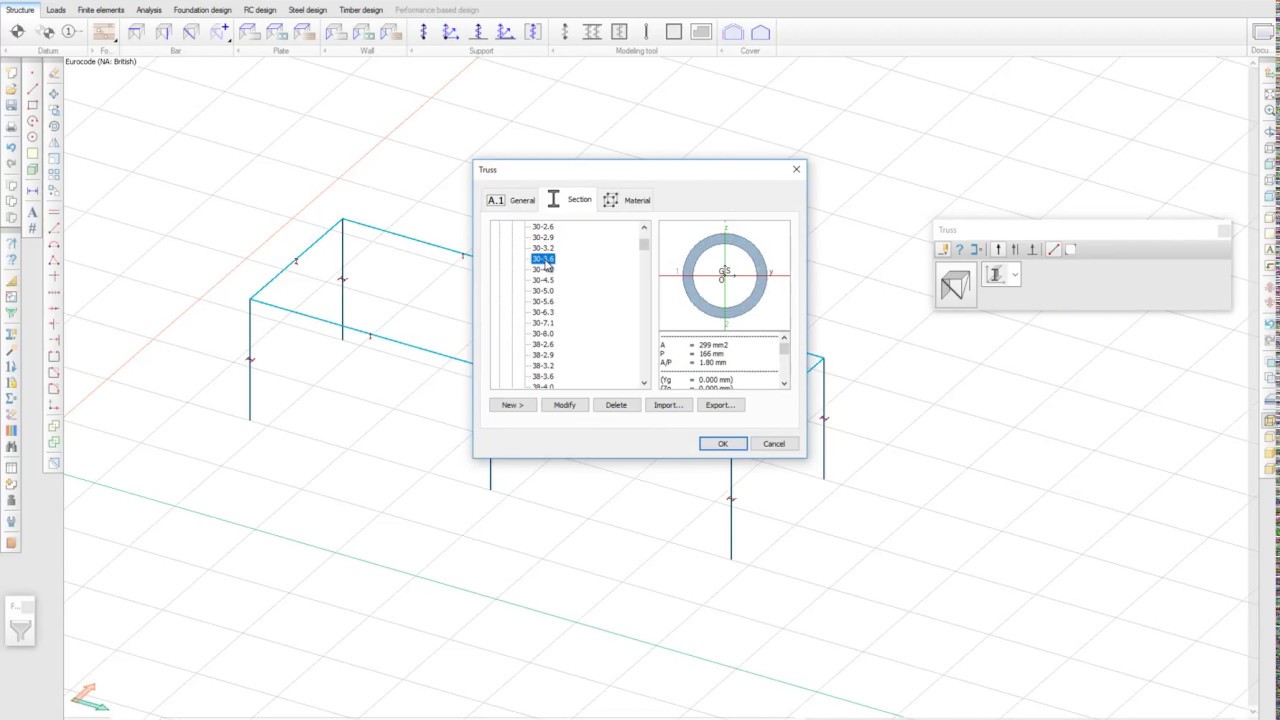
Task: Click the Import... button
Action: 668,405
